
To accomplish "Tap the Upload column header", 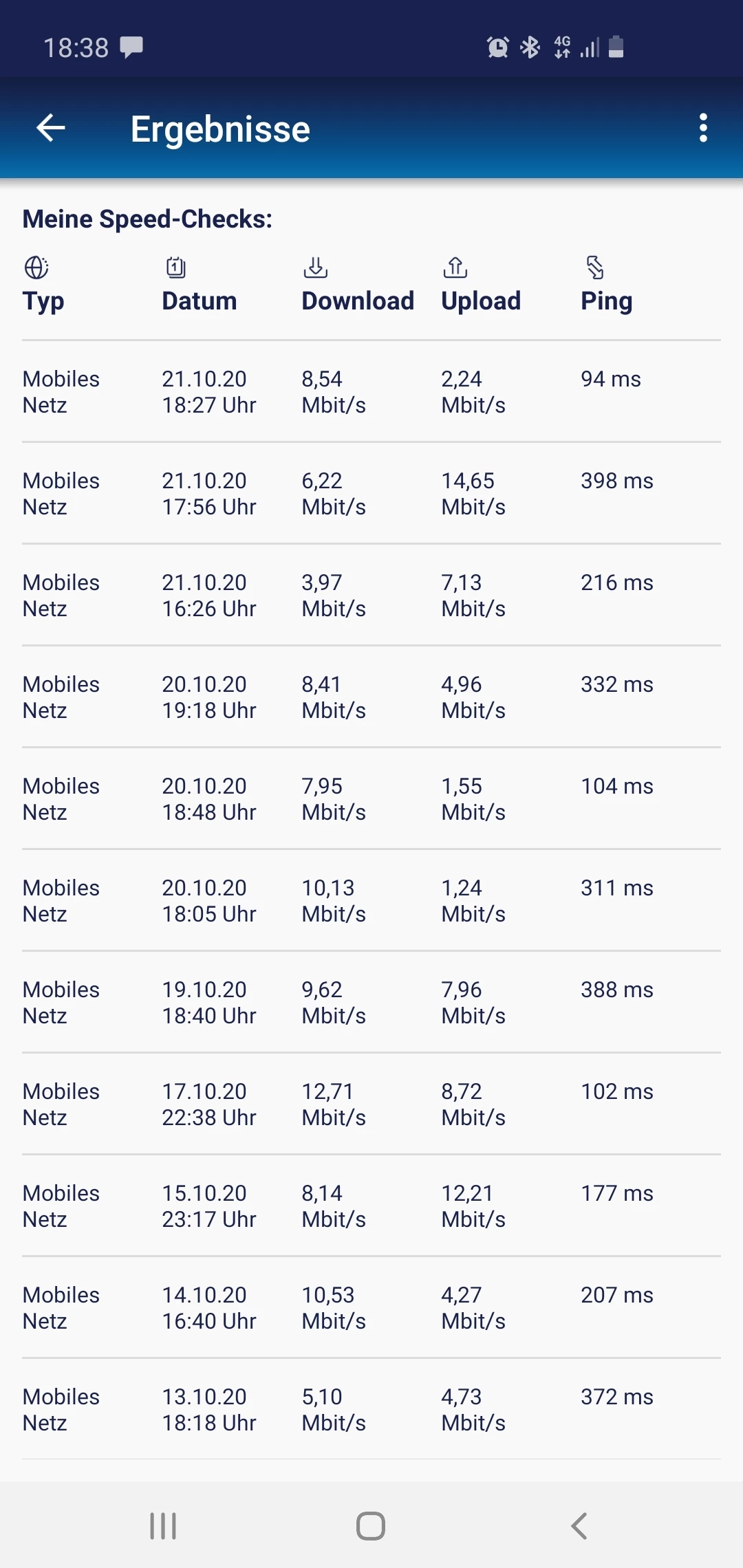I will [x=481, y=301].
